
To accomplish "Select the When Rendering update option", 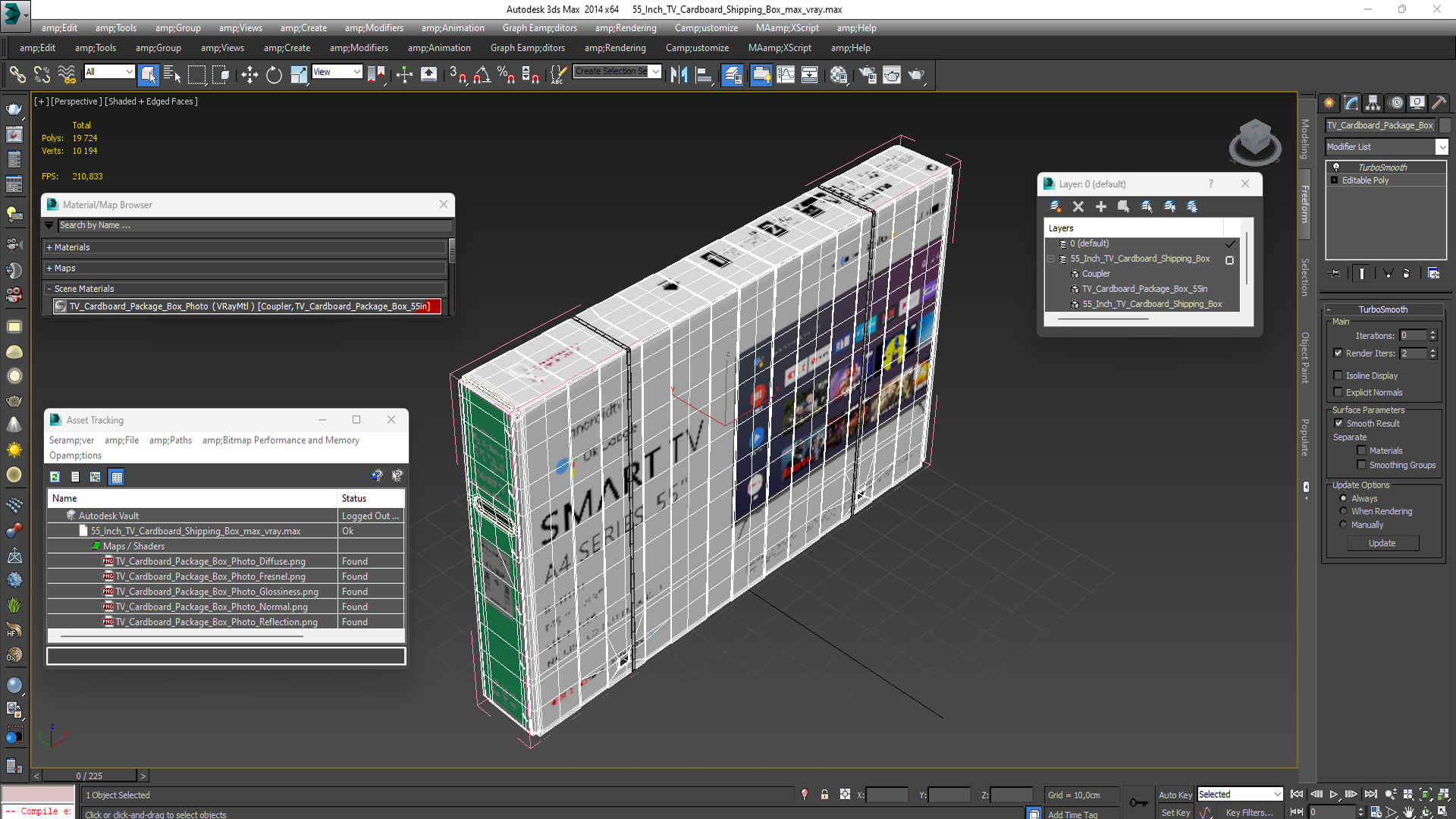I will pos(1343,511).
